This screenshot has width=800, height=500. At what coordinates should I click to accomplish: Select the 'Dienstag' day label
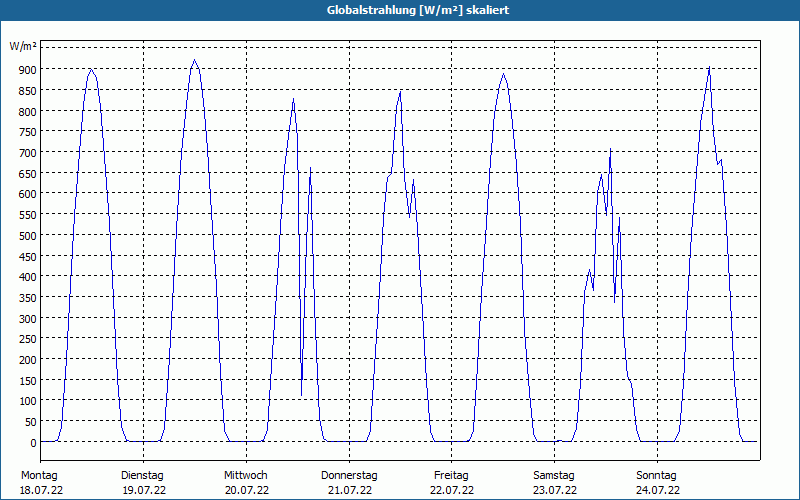coord(142,476)
